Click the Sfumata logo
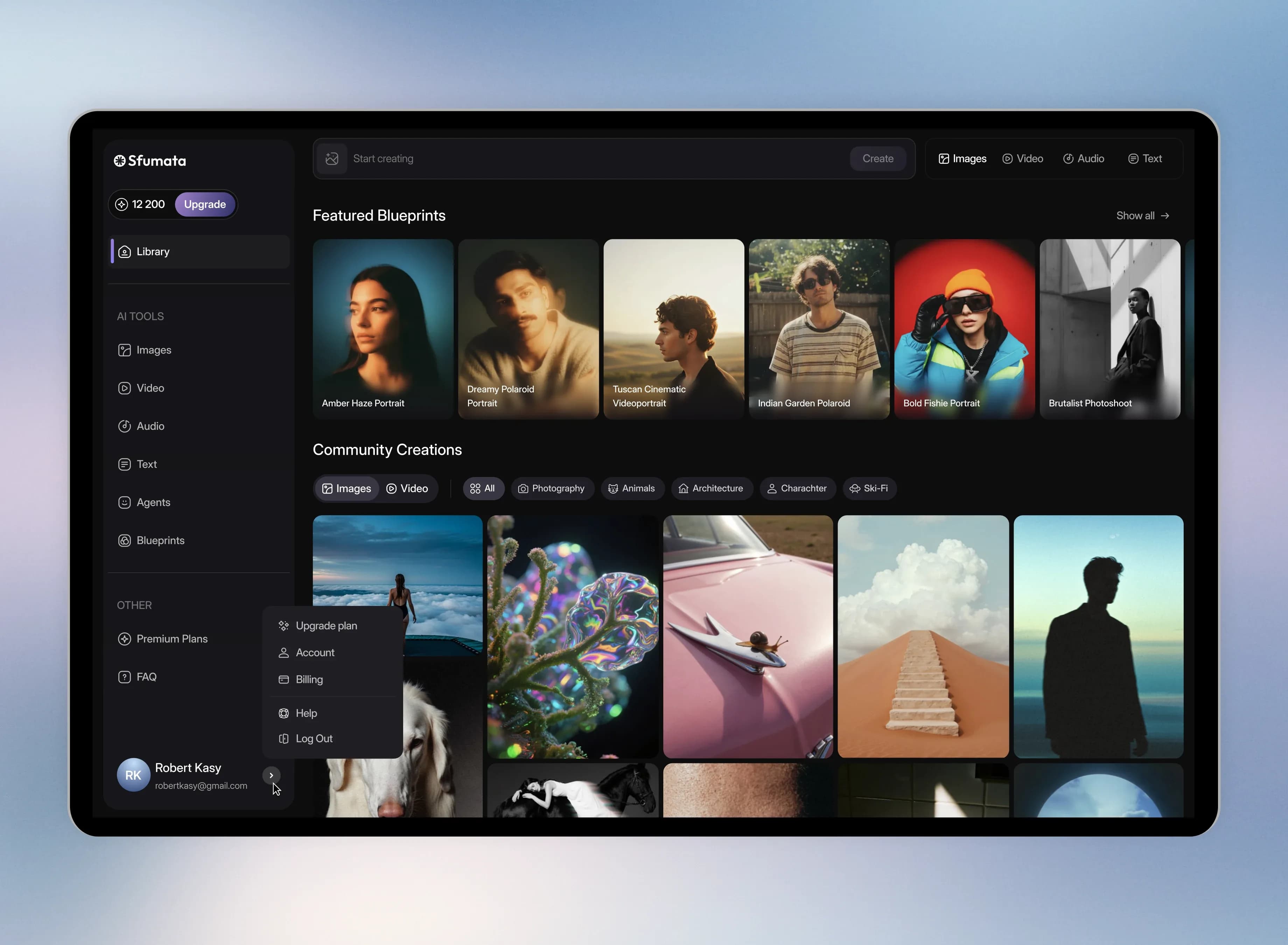Screen dimensions: 1288x945 pos(150,161)
